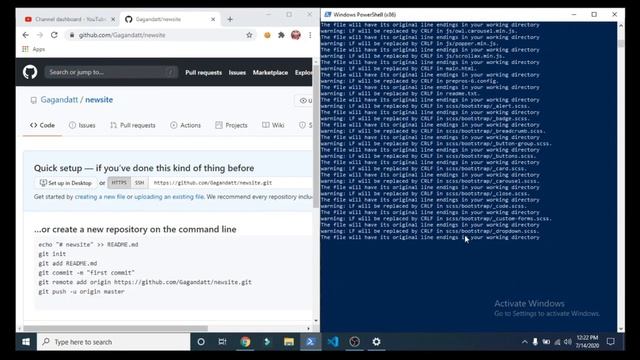Open Chrome profile avatar
The image size is (640, 360).
(296, 35)
